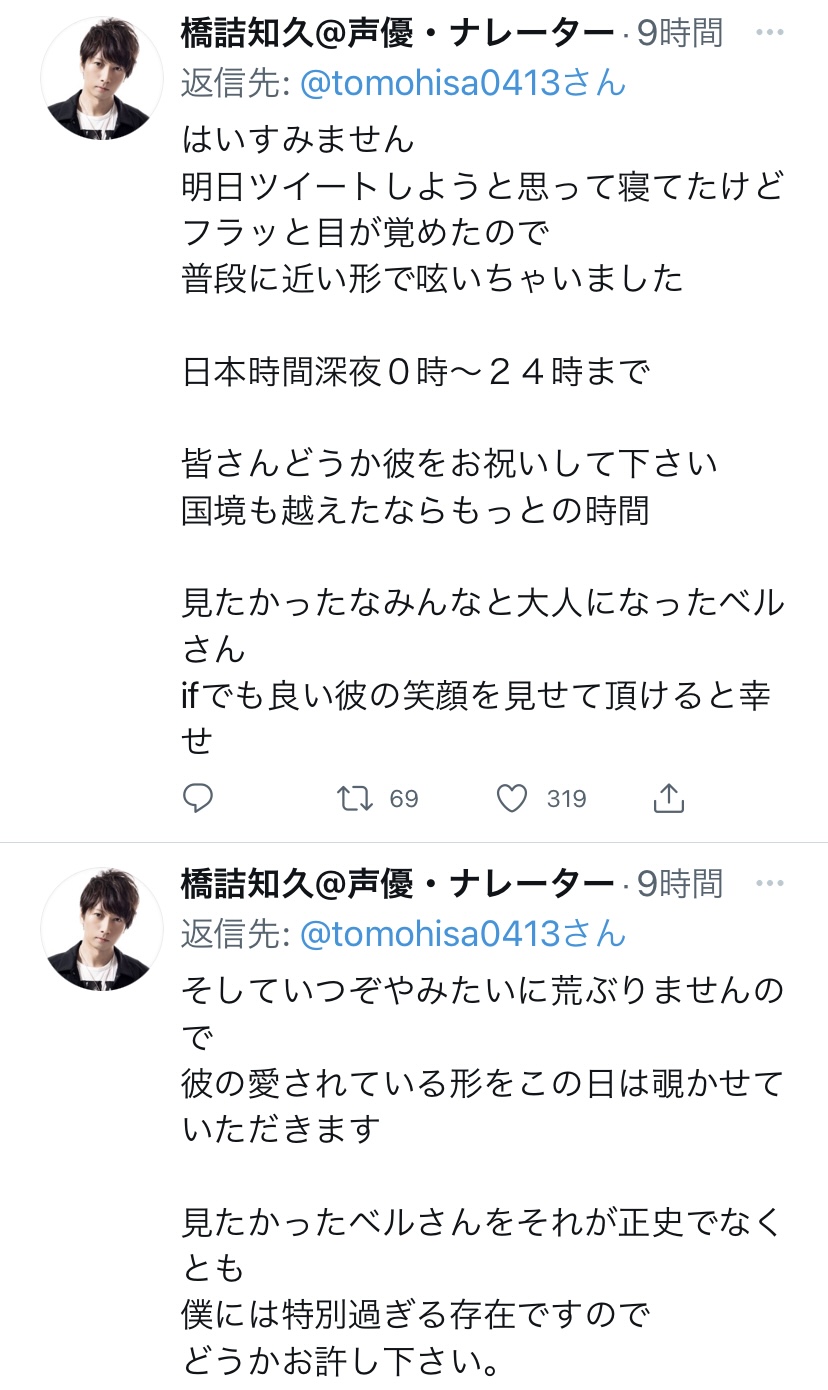Tap the like count 319
This screenshot has width=828, height=1390.
click(566, 799)
